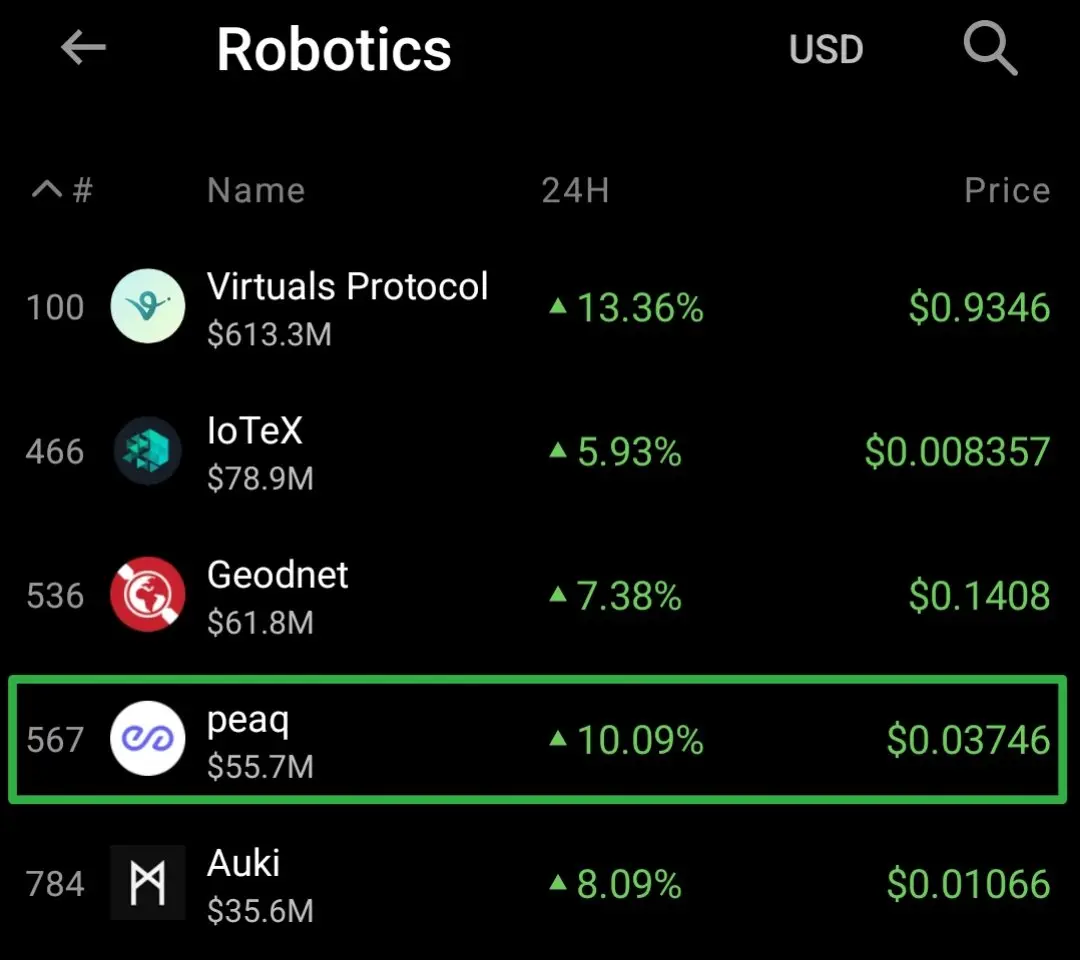Tap the IoTeX coin logo
Viewport: 1080px width, 960px height.
(147, 452)
